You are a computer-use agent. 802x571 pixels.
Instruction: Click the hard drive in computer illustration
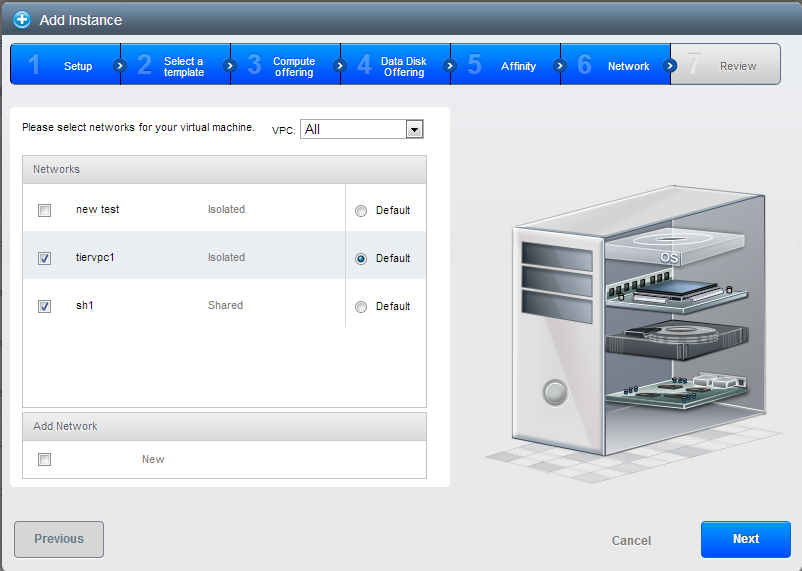coord(676,340)
